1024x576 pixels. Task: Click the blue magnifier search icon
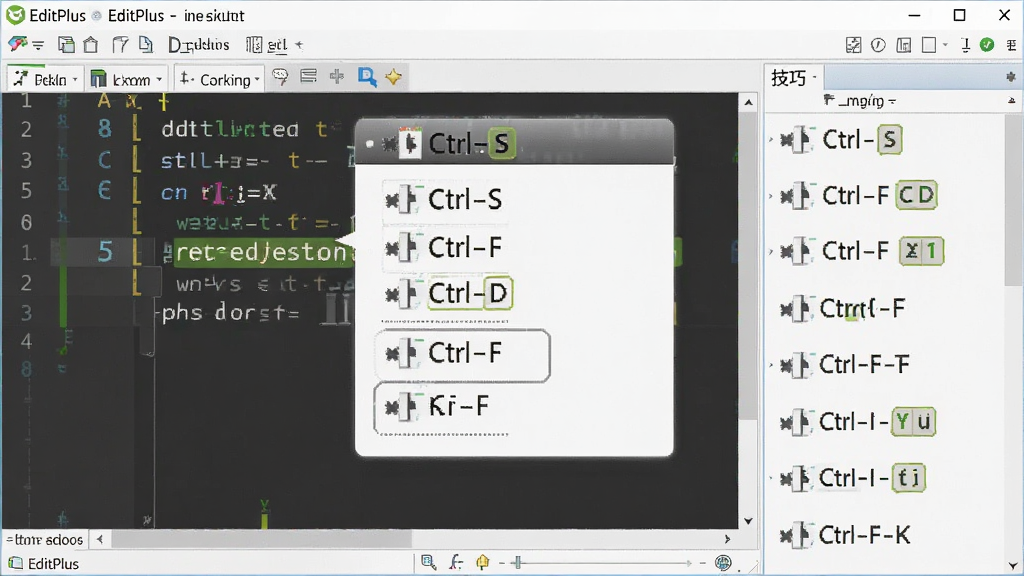tap(367, 77)
